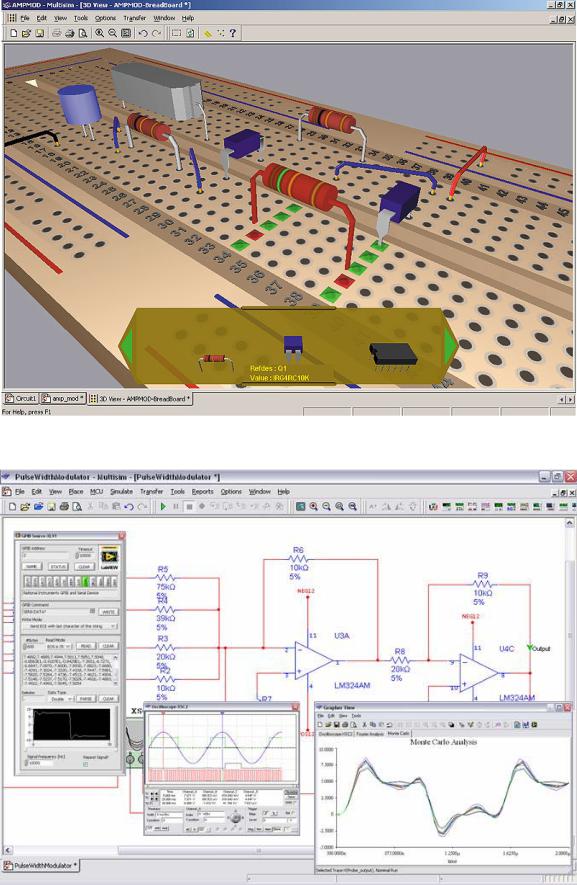Image resolution: width=577 pixels, height=885 pixels.
Task: Click Open file icon in AMPMOD toolbar
Action: click(26, 33)
